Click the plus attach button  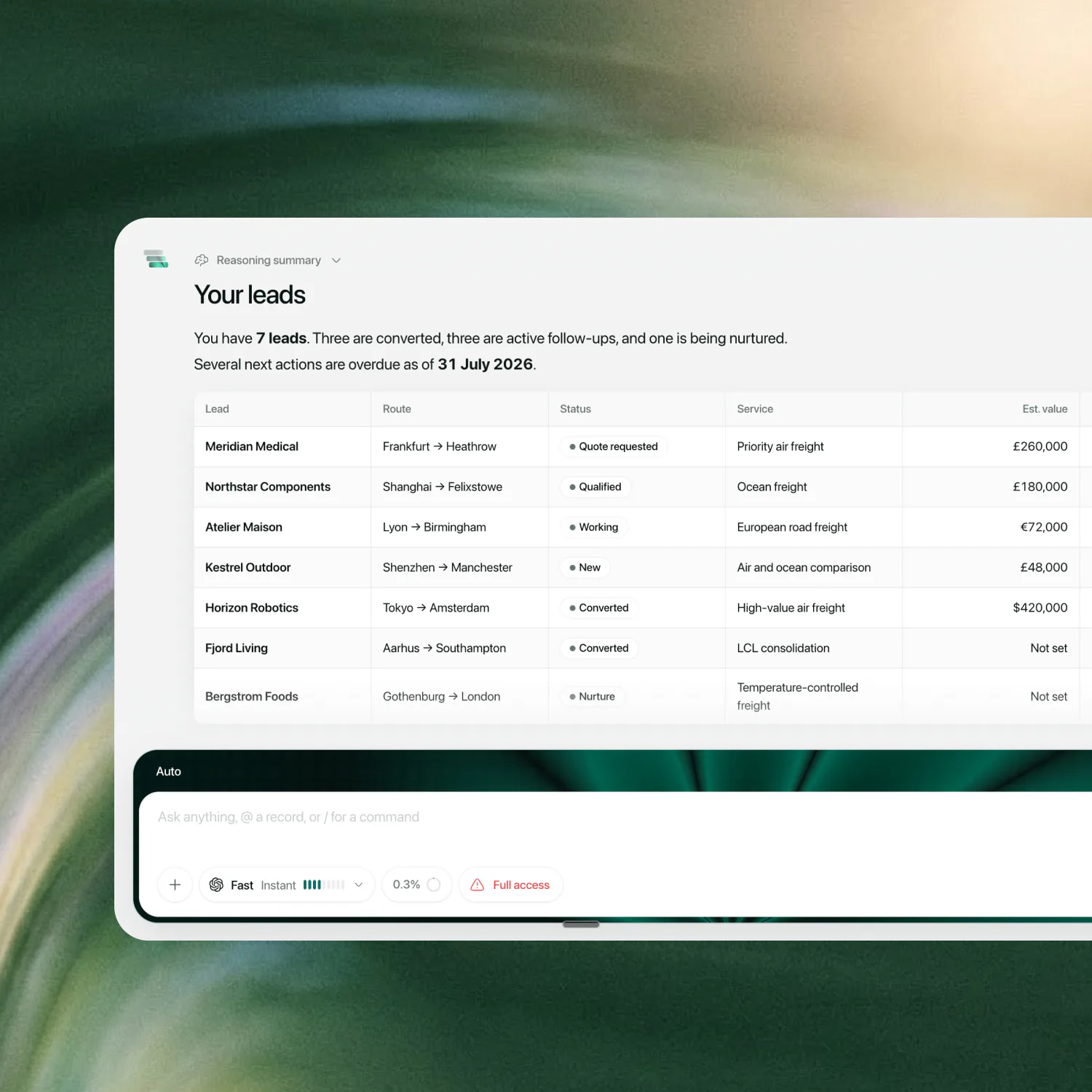coord(175,885)
